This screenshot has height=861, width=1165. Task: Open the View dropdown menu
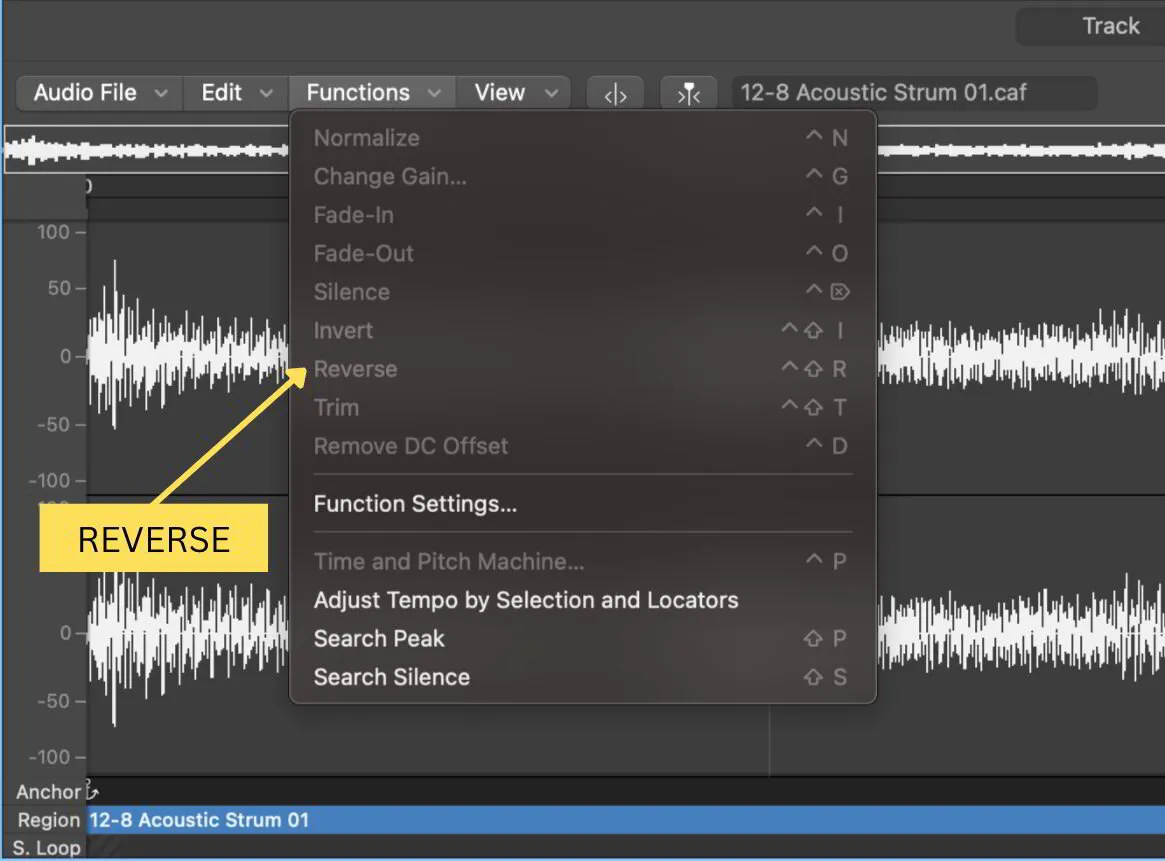click(513, 92)
